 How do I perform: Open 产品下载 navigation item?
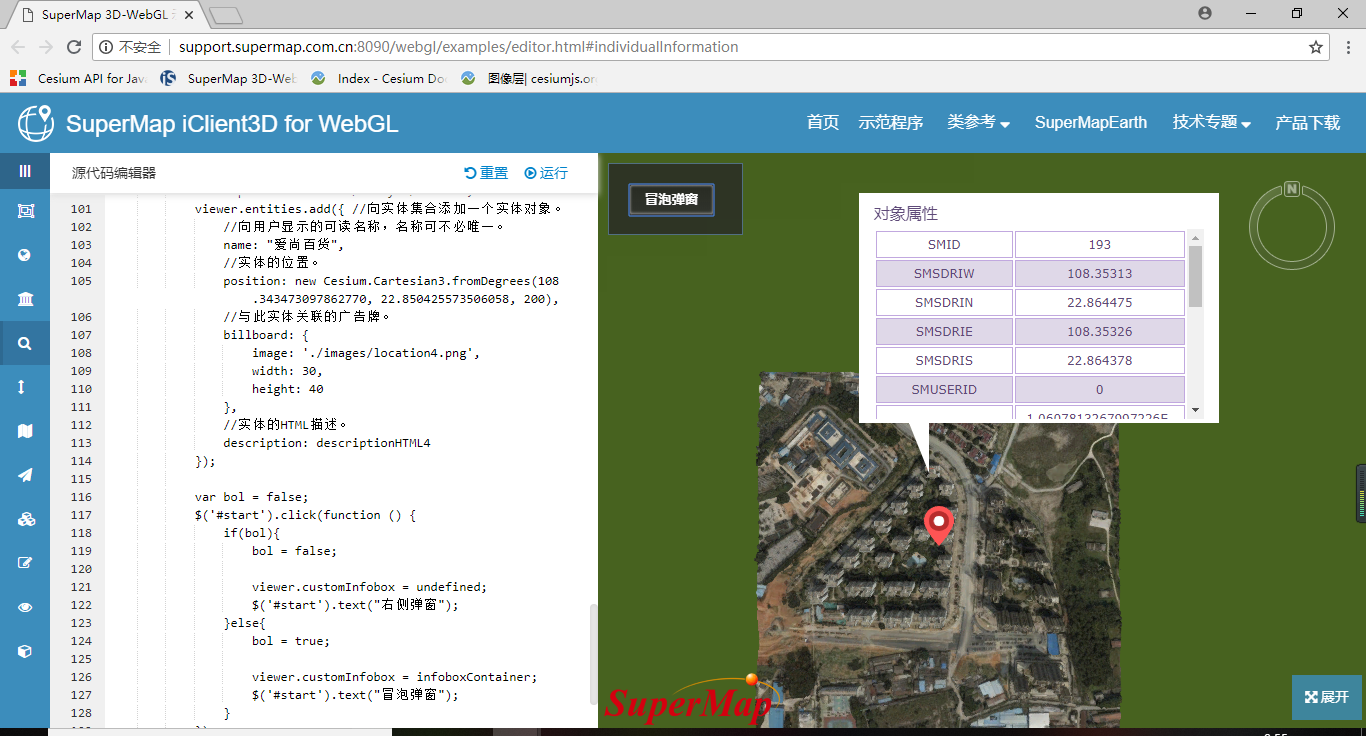[1307, 122]
